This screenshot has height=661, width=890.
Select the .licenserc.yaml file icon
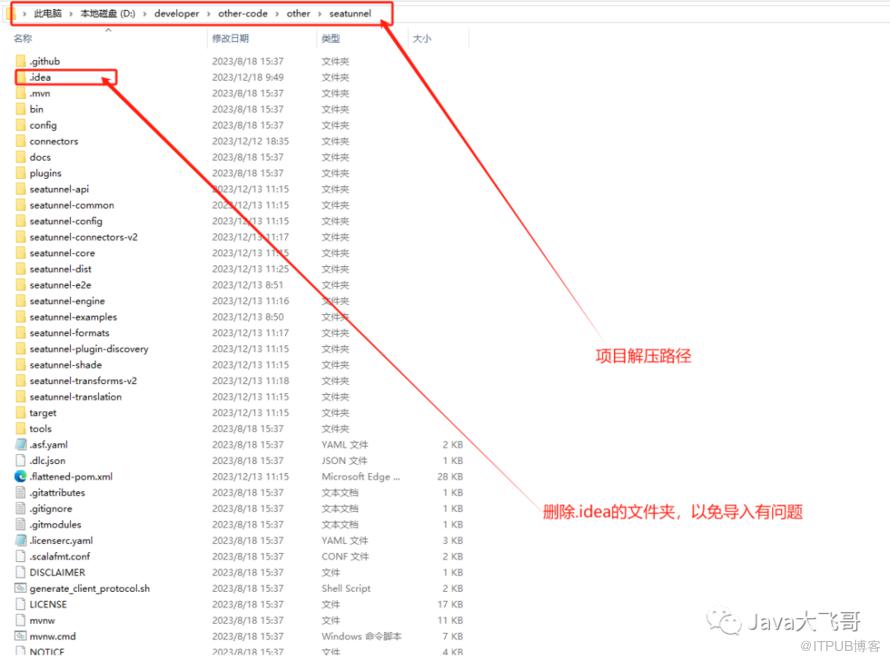tap(21, 540)
